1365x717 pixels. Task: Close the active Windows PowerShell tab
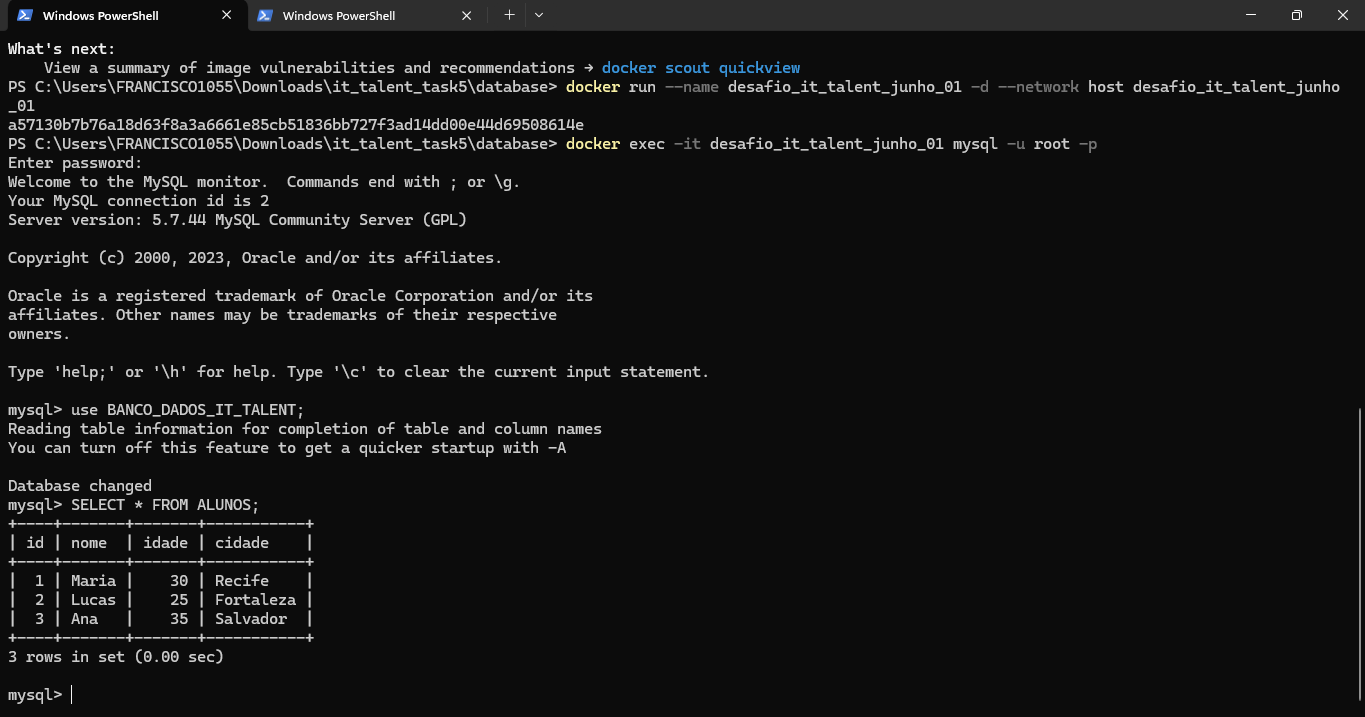click(227, 15)
